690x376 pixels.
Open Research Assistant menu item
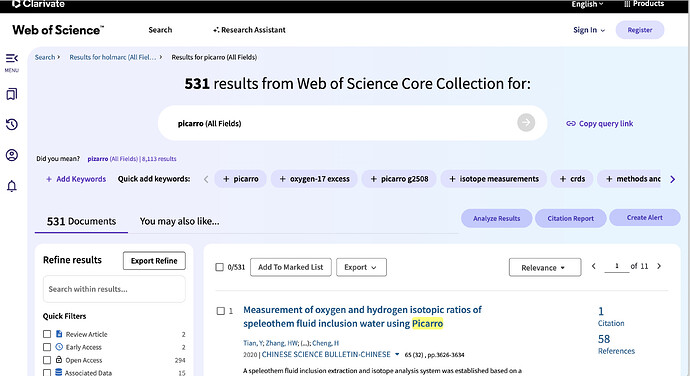coord(250,30)
